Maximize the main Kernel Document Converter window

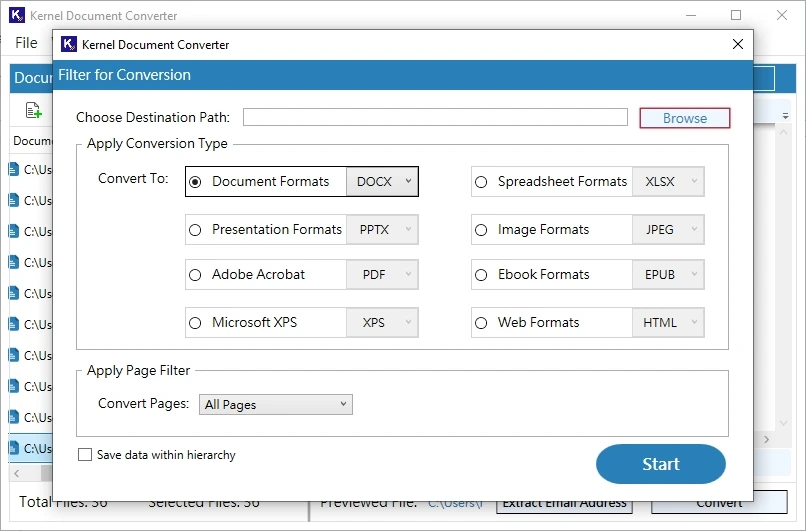point(736,15)
